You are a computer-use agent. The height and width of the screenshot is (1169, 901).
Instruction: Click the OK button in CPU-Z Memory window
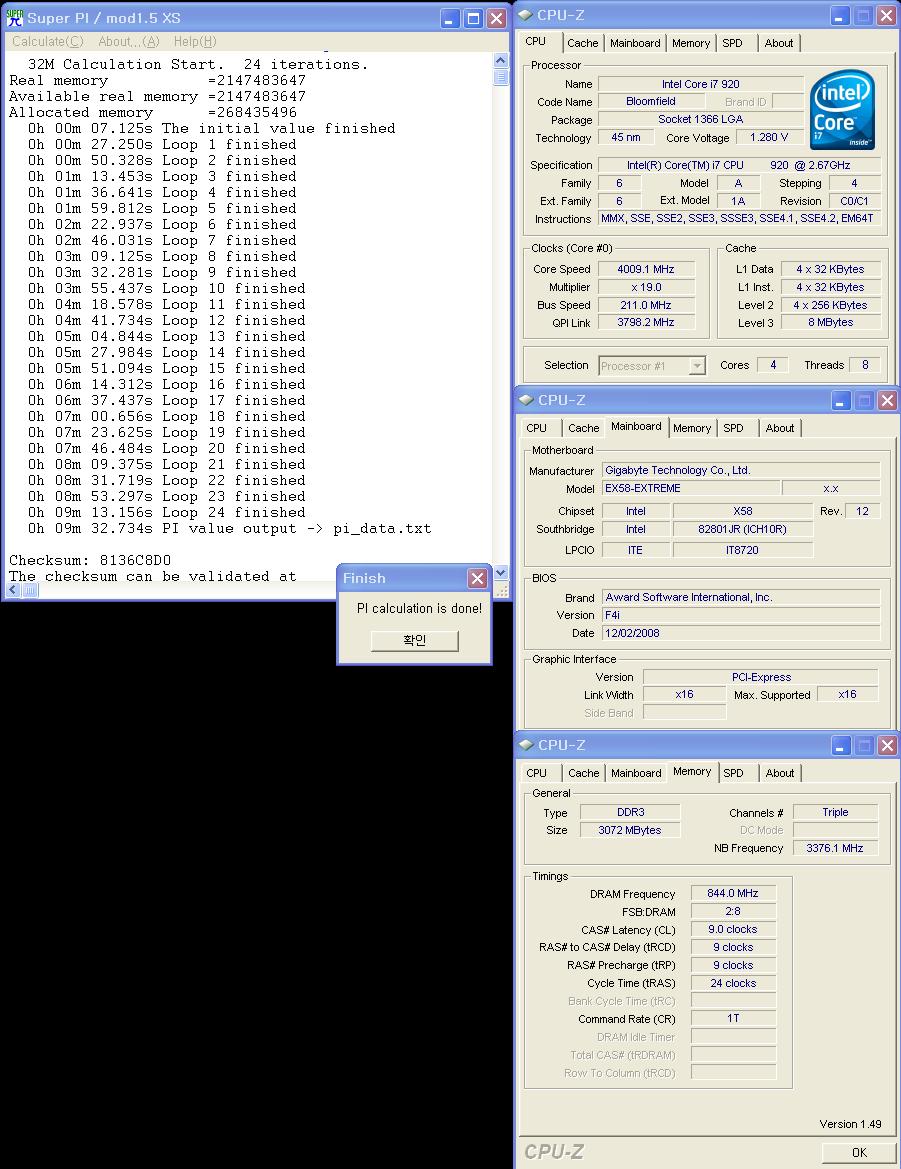[859, 1153]
